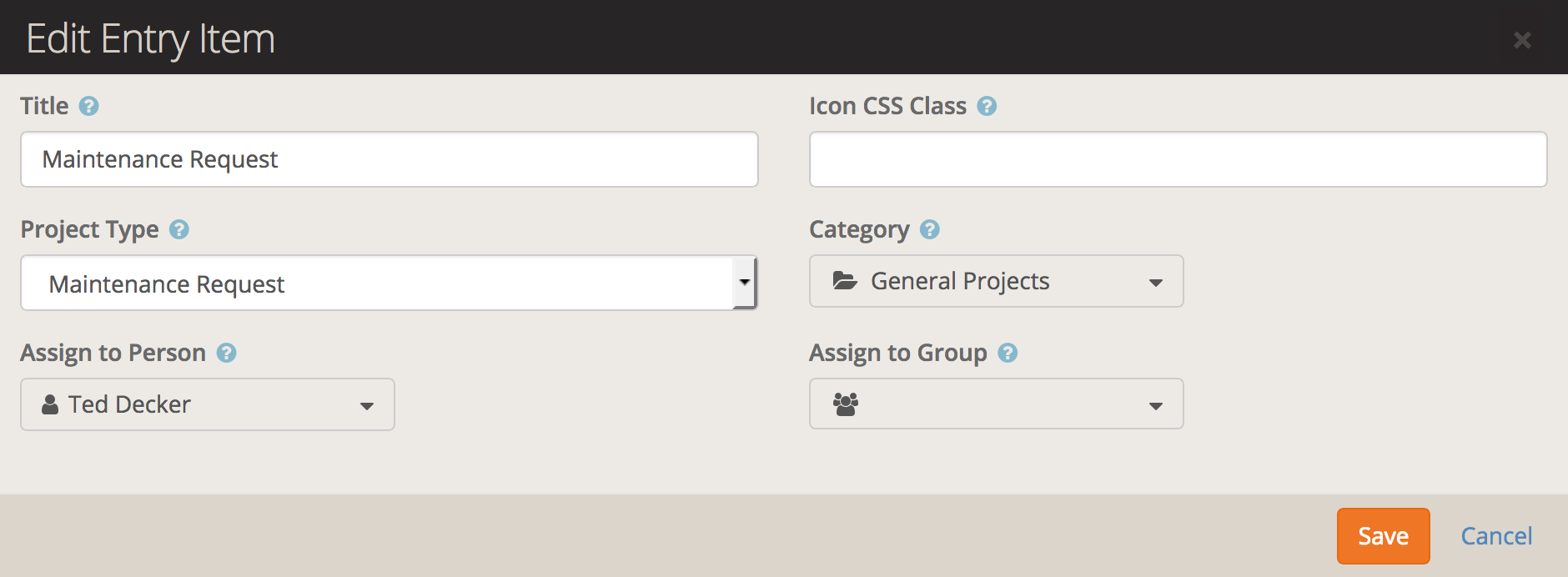
Task: Click the help icon beside Icon CSS Class
Action: [987, 106]
